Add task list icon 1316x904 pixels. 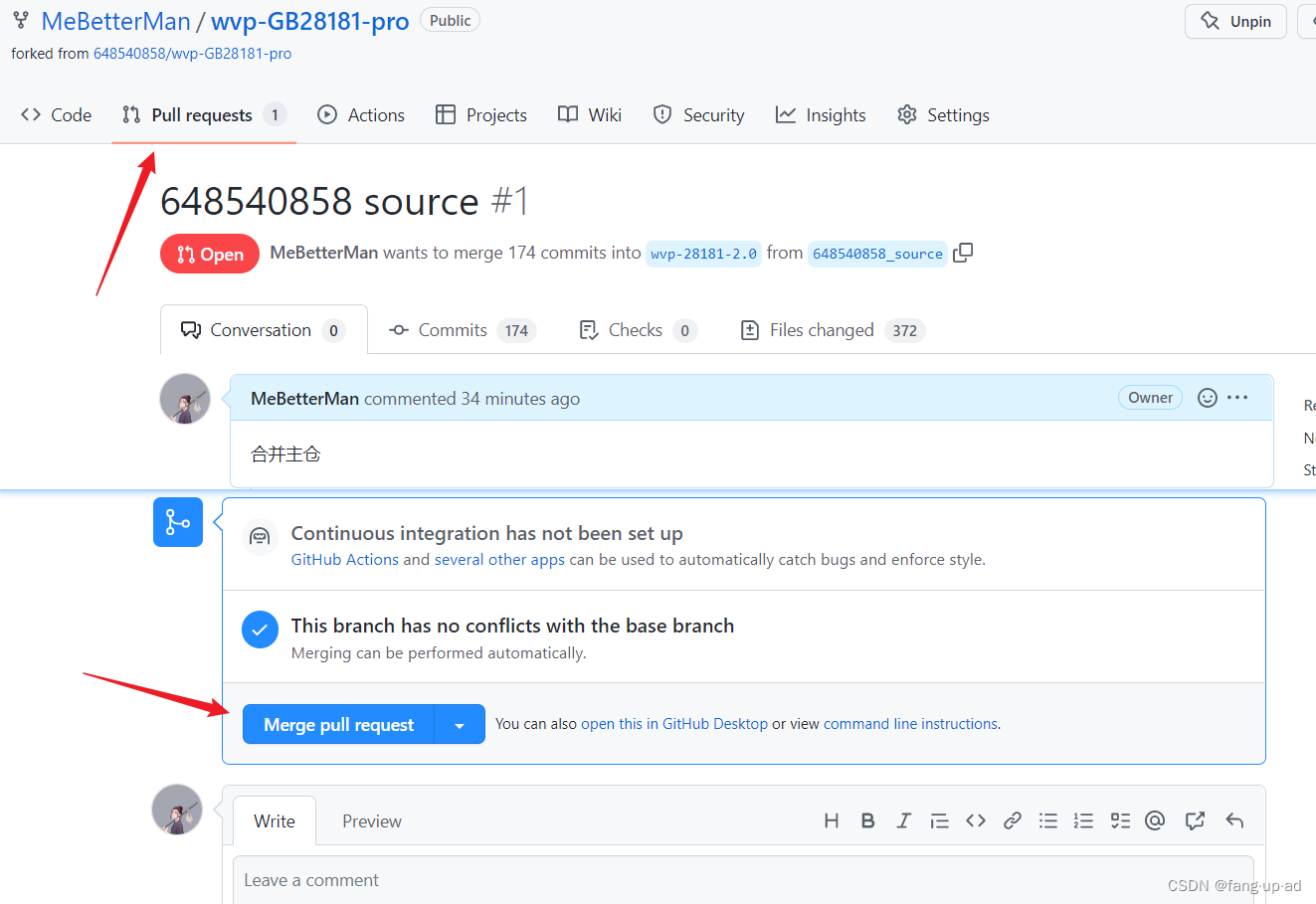point(1120,820)
